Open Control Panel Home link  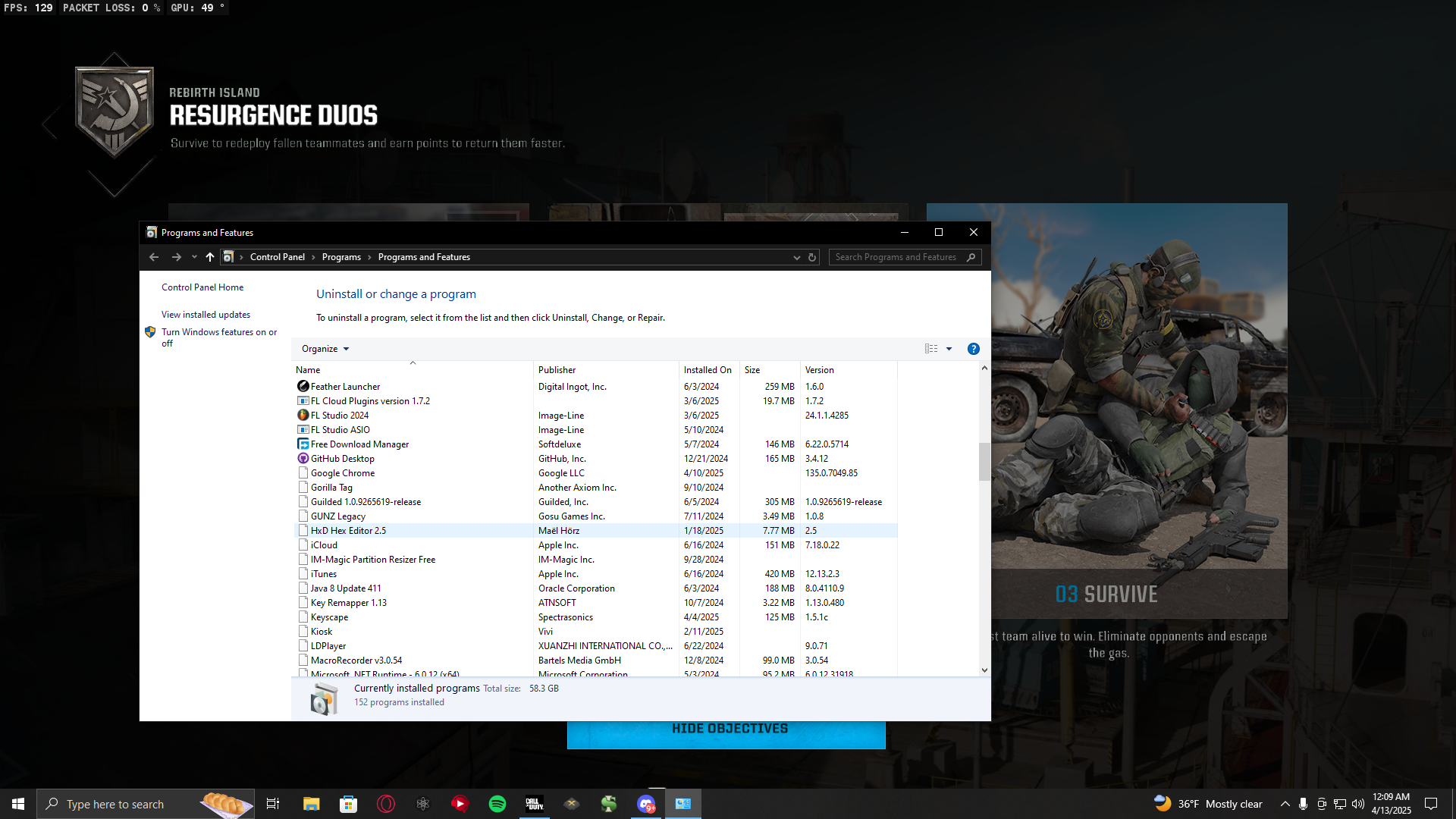[202, 287]
